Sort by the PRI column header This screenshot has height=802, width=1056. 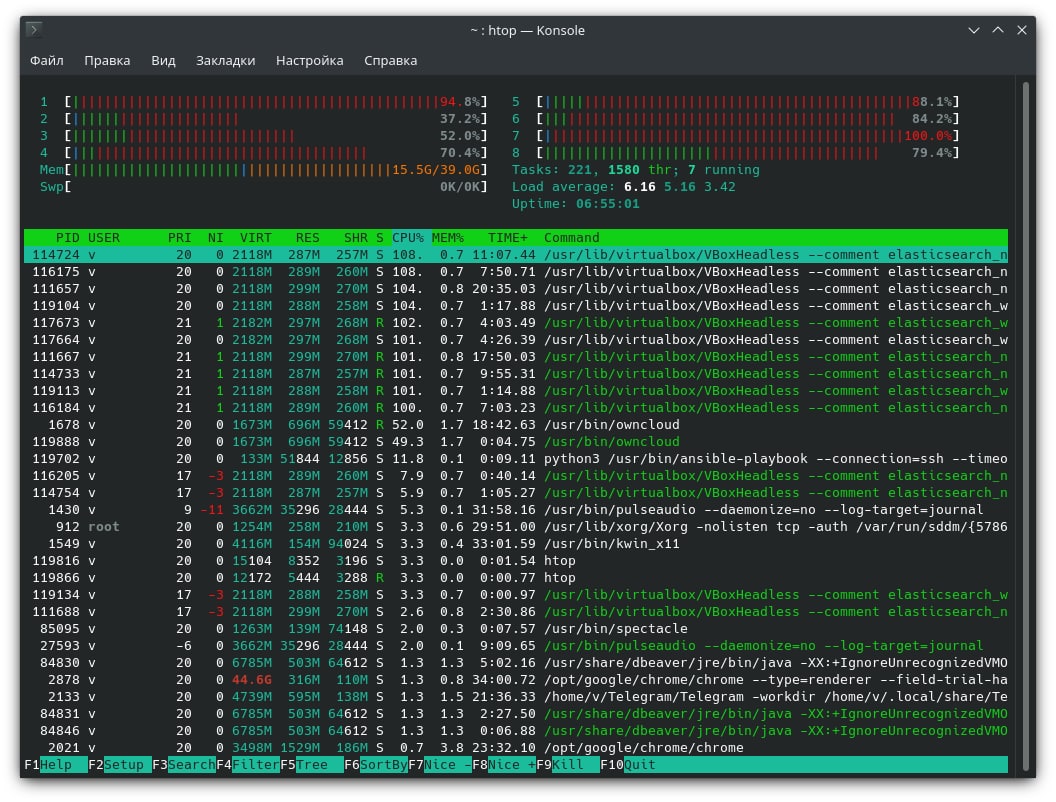click(x=179, y=238)
